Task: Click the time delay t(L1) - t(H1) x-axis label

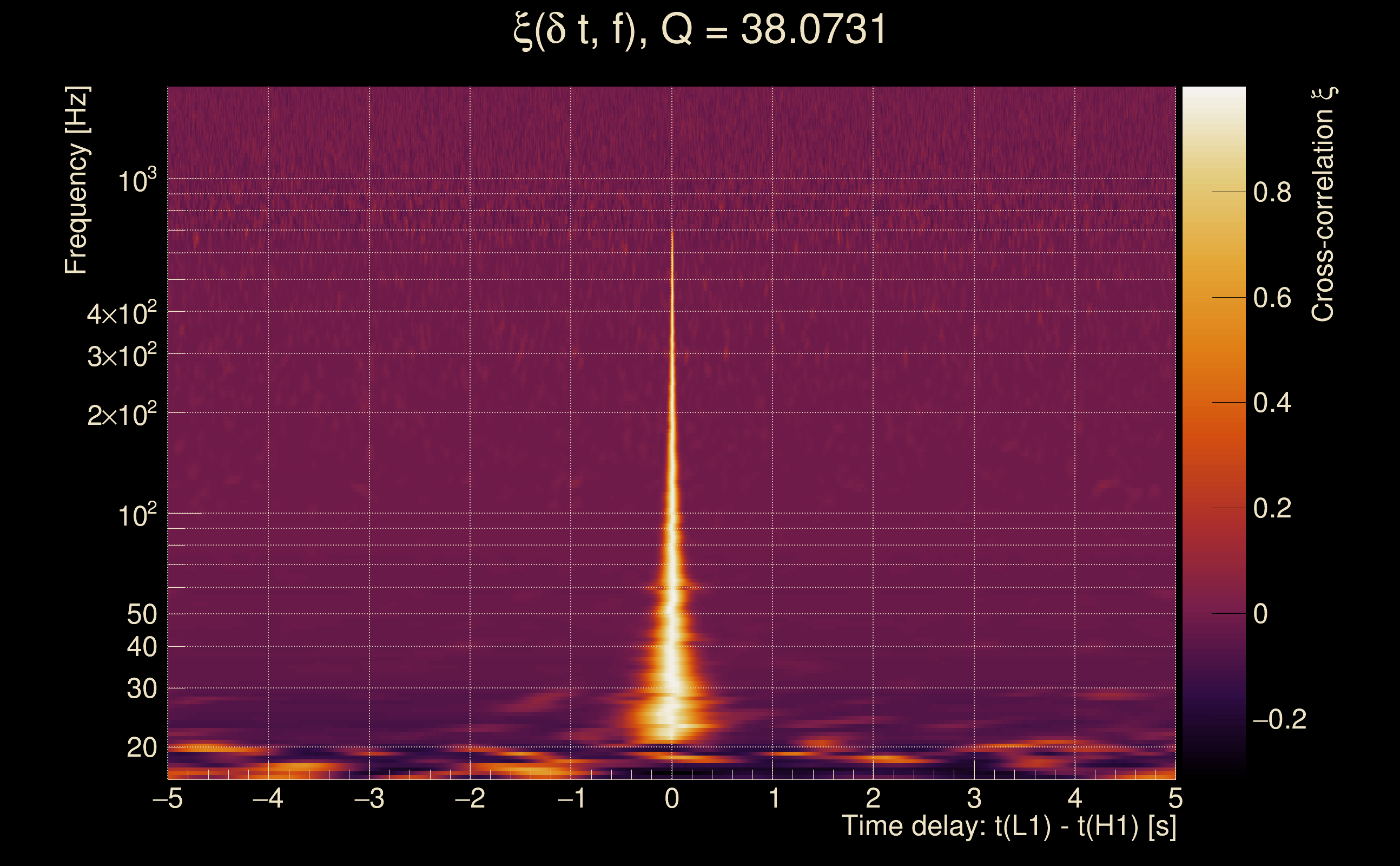Action: pyautogui.click(x=1008, y=826)
